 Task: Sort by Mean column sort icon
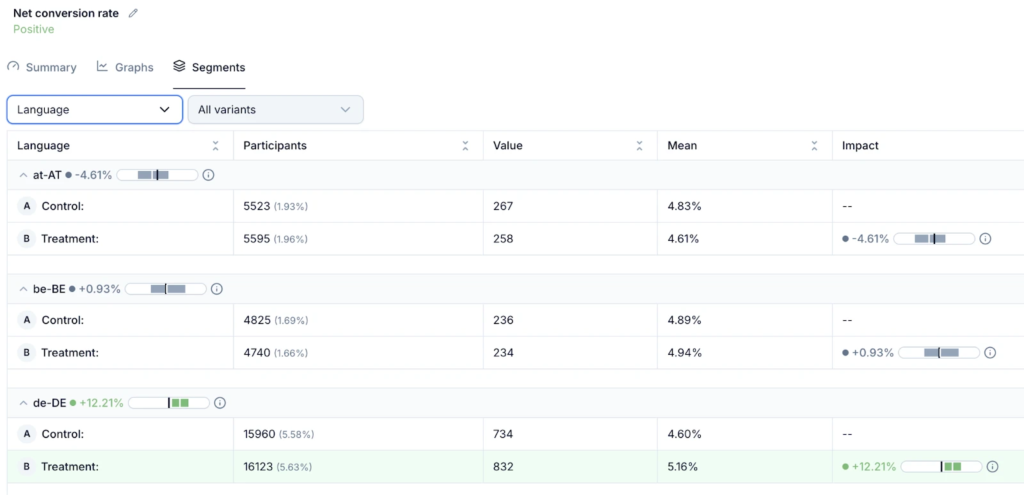[814, 146]
